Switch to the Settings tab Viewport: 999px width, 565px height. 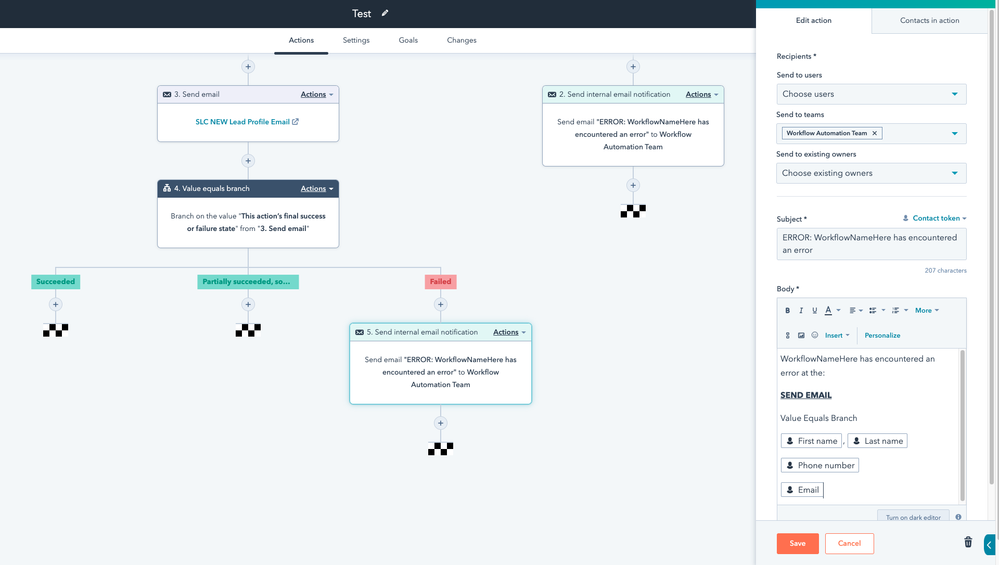tap(356, 41)
